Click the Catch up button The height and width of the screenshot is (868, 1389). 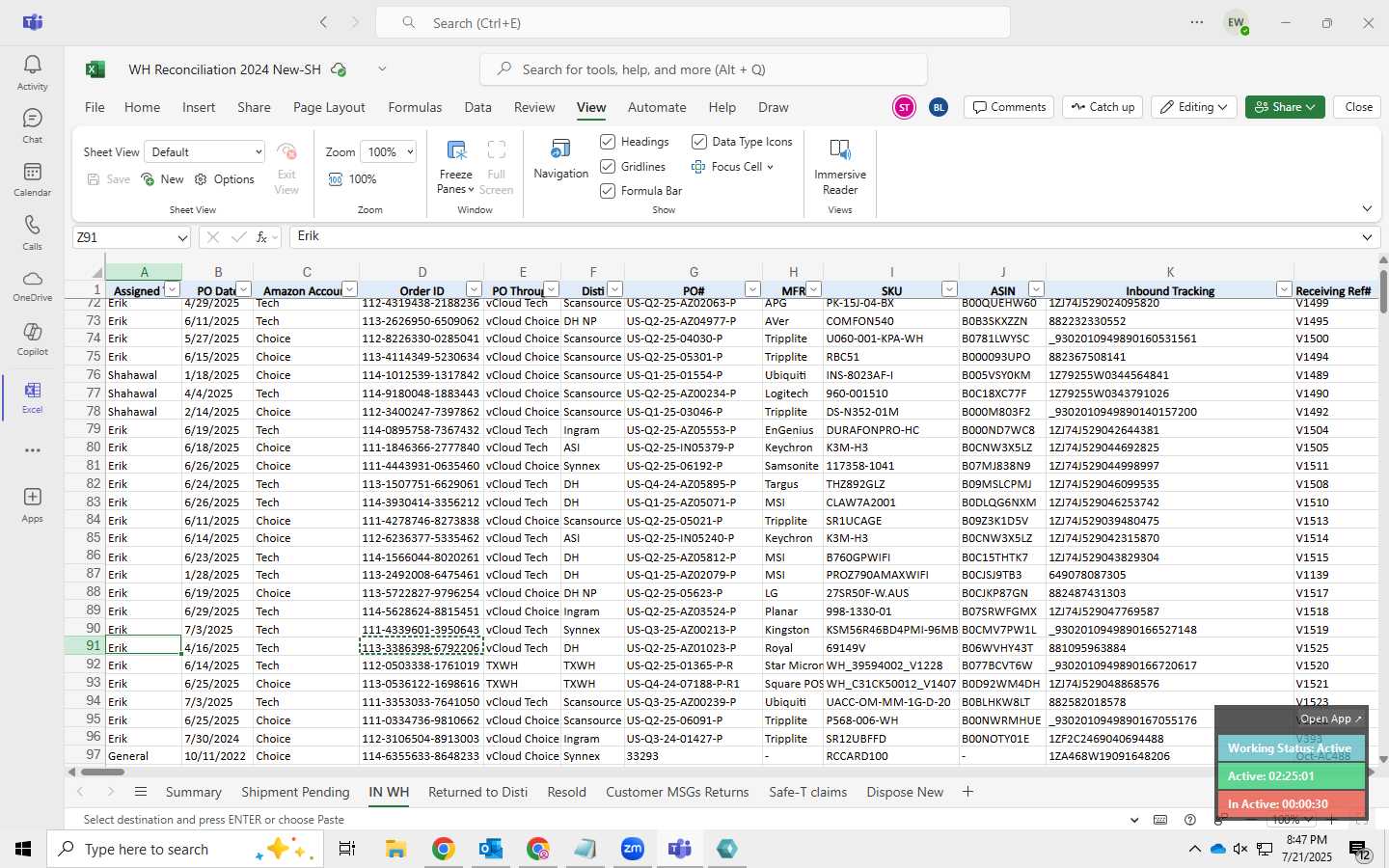(x=1103, y=107)
